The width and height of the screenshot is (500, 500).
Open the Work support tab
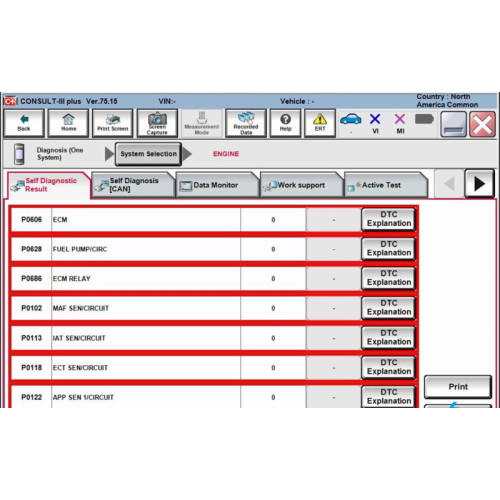(x=301, y=185)
